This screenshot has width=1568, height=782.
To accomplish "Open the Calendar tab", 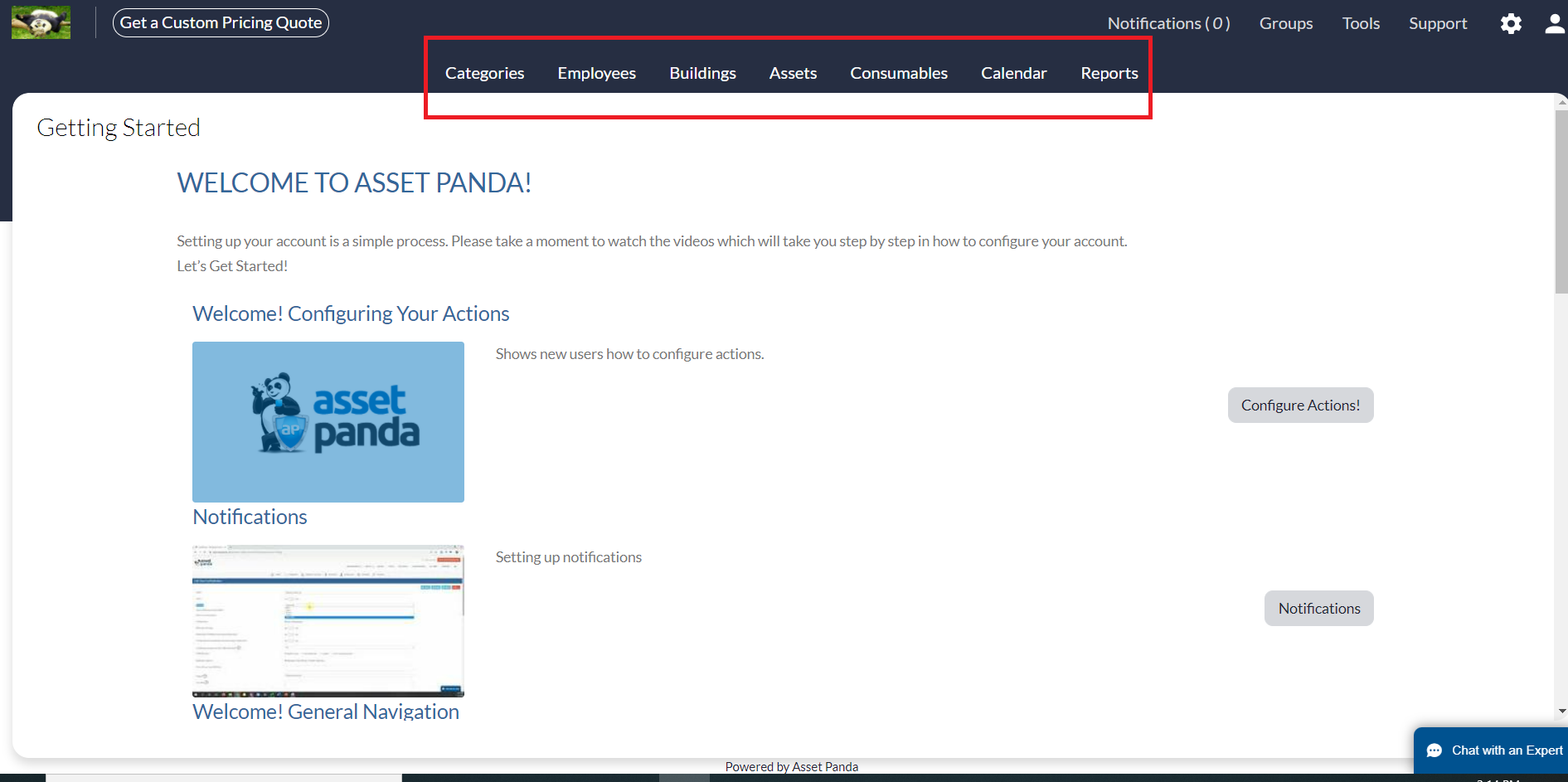I will click(x=1013, y=73).
